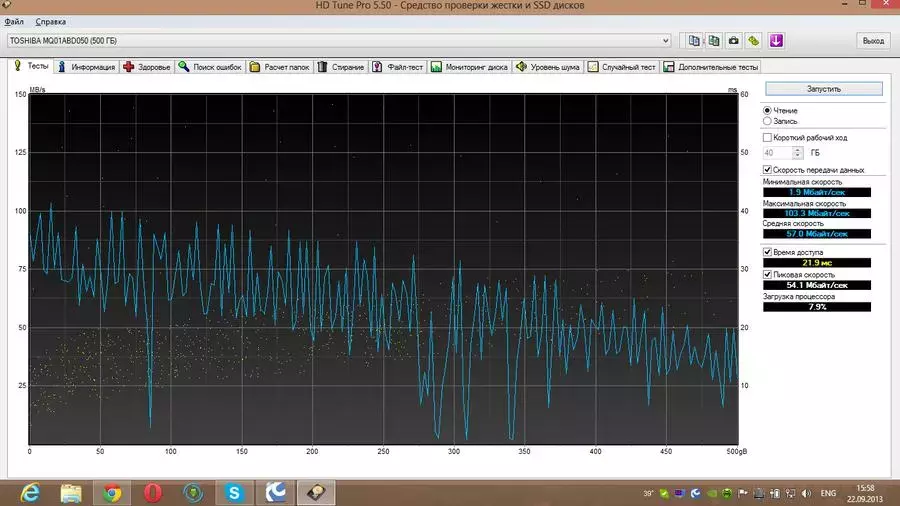
Task: Toggle the Время доступа checkbox
Action: point(767,252)
